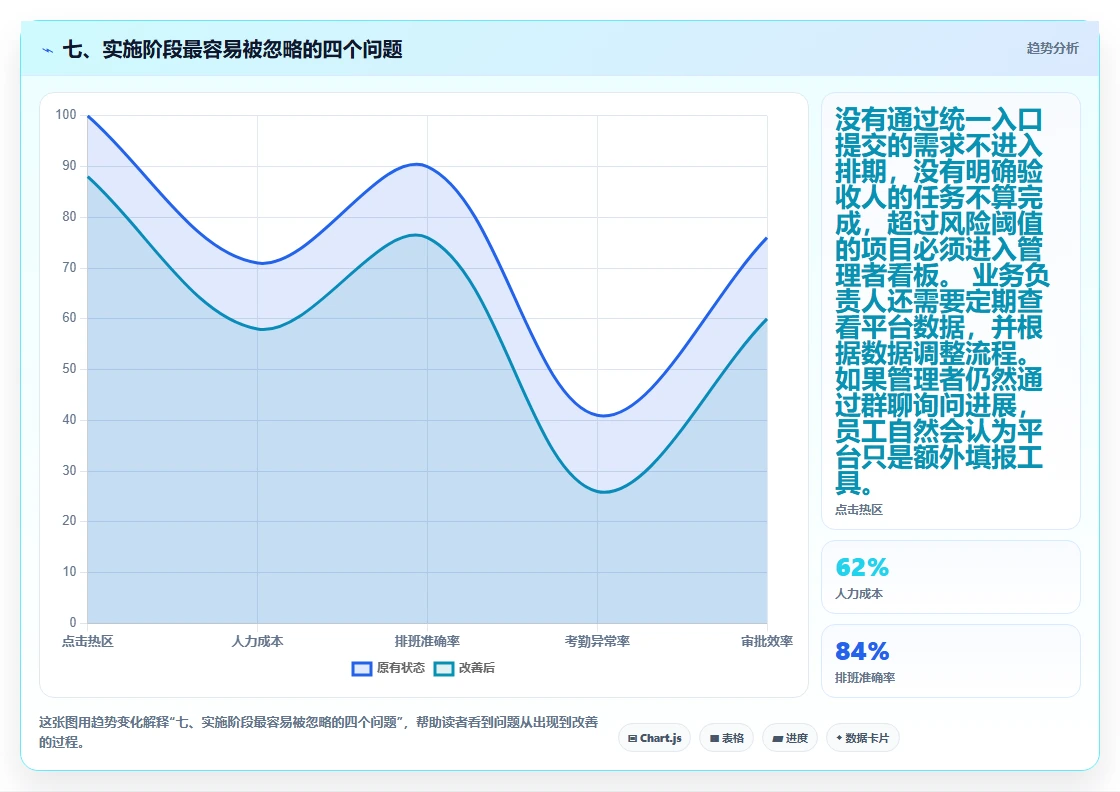Viewport: 1120px width, 792px height.
Task: Click the 数据卡片 tag chip
Action: (862, 738)
